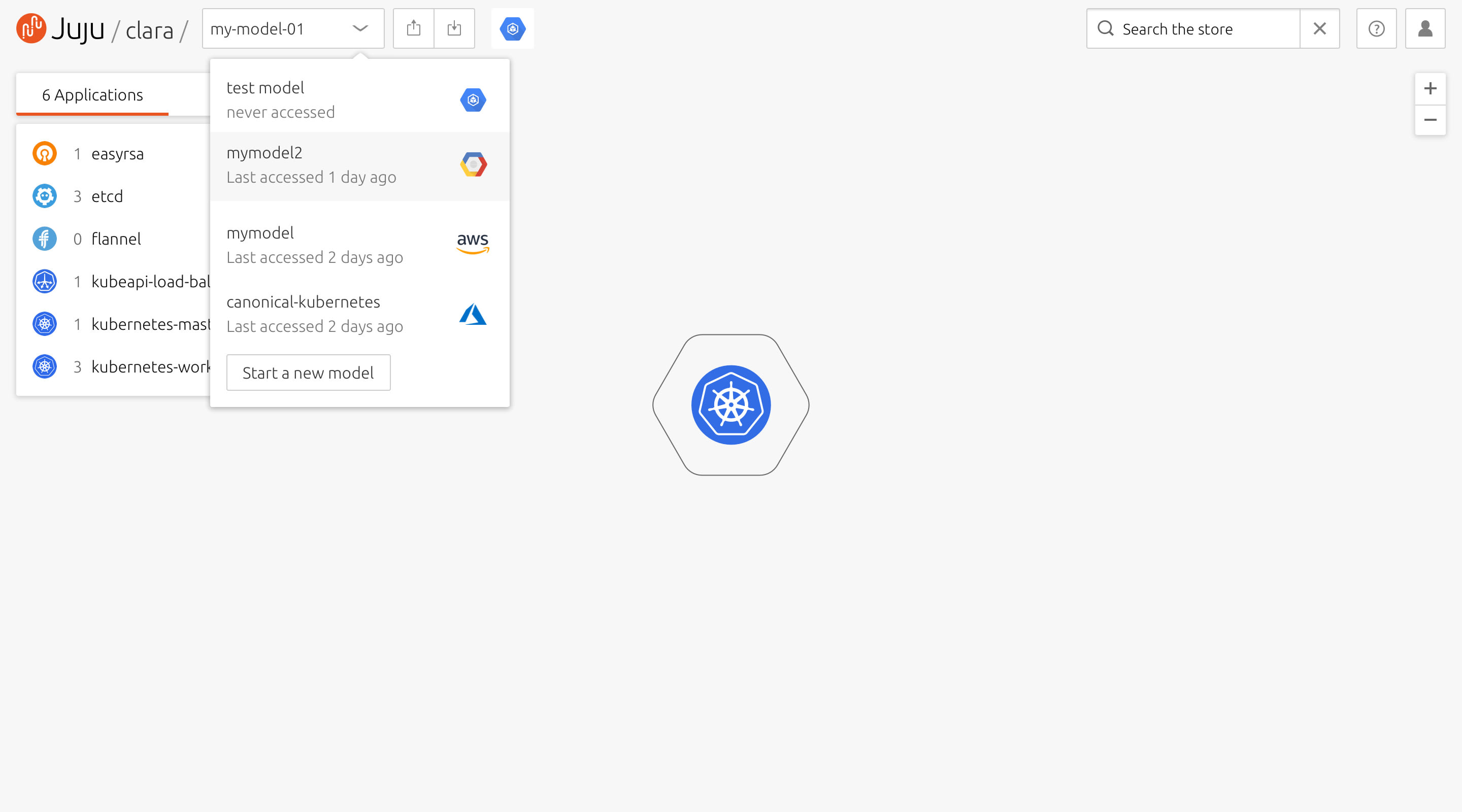
Task: Switch to canonical-kubernetes model
Action: pos(360,314)
